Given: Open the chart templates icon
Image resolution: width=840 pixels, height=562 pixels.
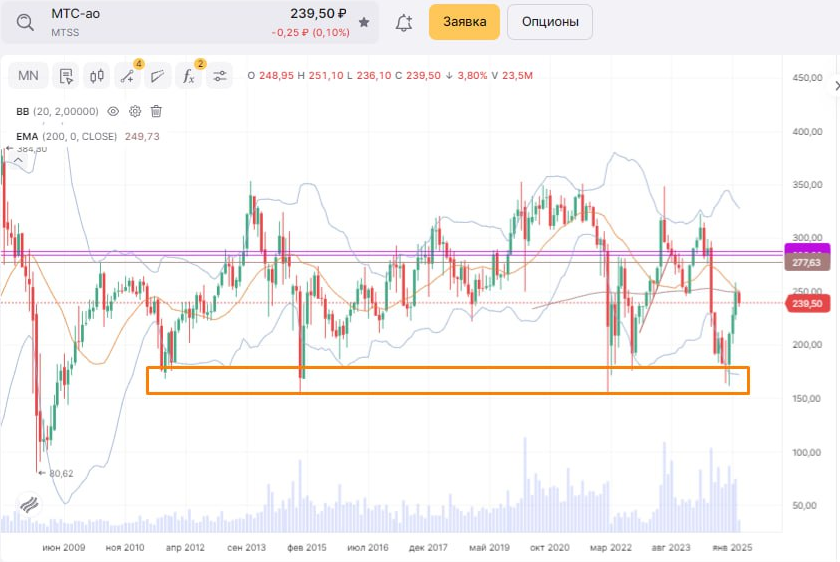Looking at the screenshot, I should pos(66,76).
